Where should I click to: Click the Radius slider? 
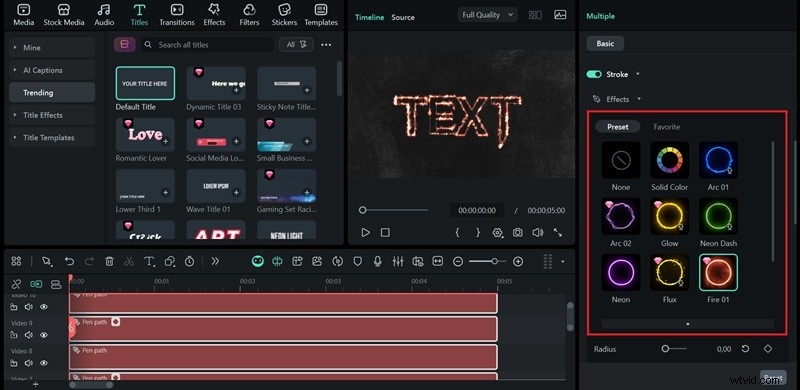tap(673, 349)
